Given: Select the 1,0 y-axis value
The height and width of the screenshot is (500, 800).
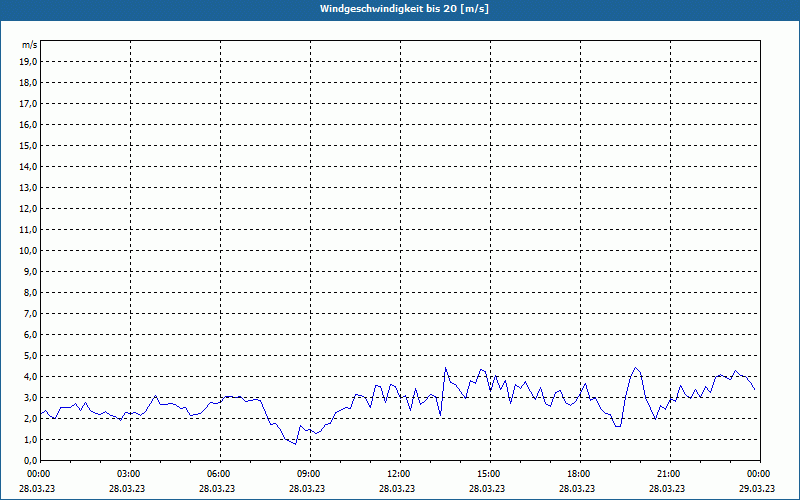Looking at the screenshot, I should [x=30, y=439].
